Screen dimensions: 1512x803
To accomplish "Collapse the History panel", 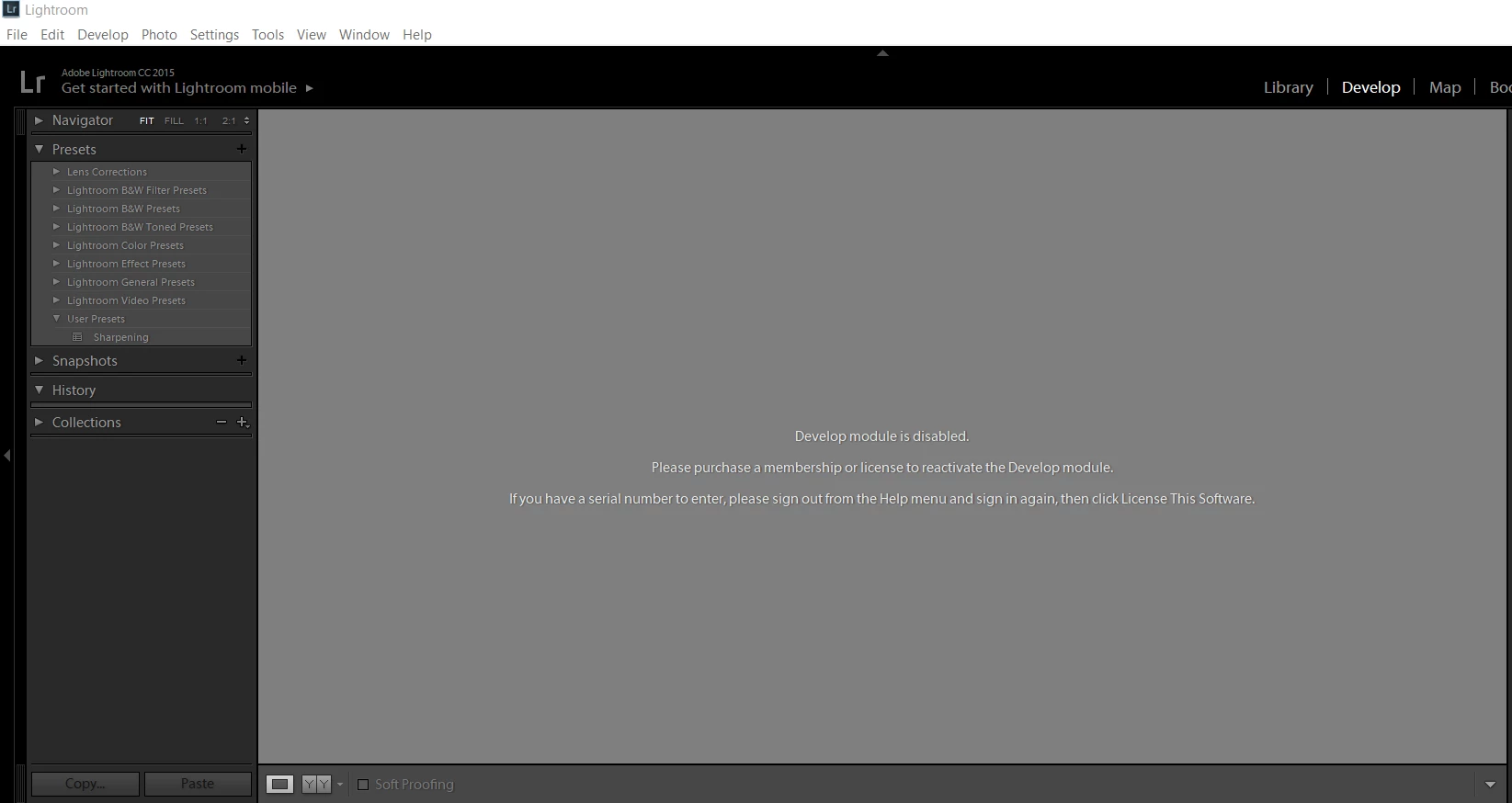I will [39, 390].
